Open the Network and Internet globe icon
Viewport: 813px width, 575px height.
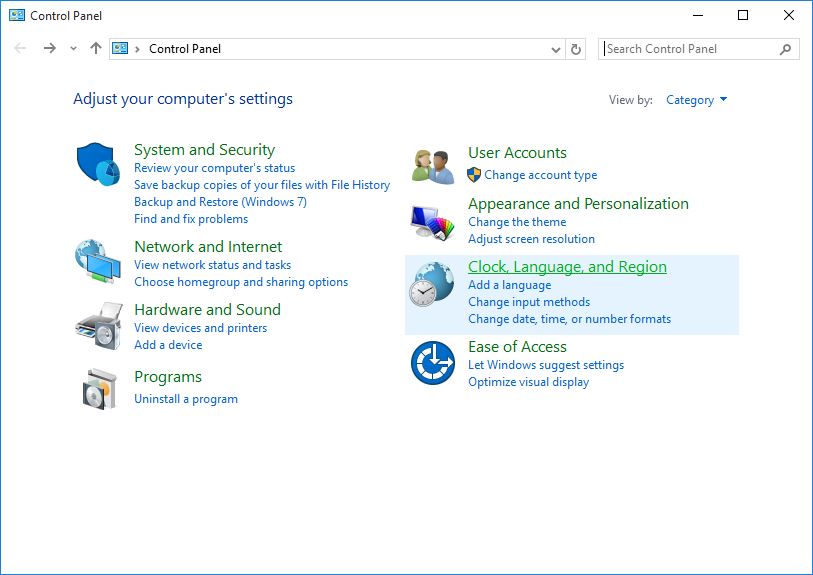98,261
